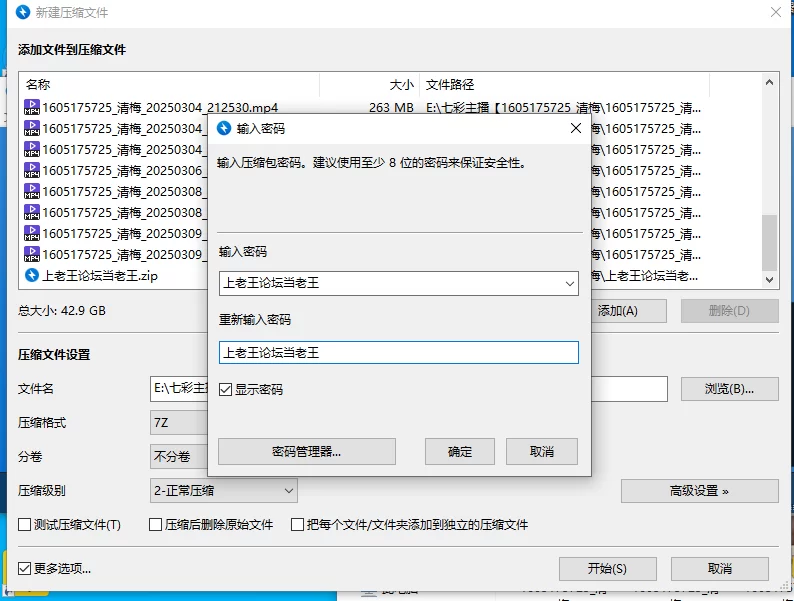This screenshot has height=601, width=794.
Task: Click the 确定 button
Action: click(460, 452)
